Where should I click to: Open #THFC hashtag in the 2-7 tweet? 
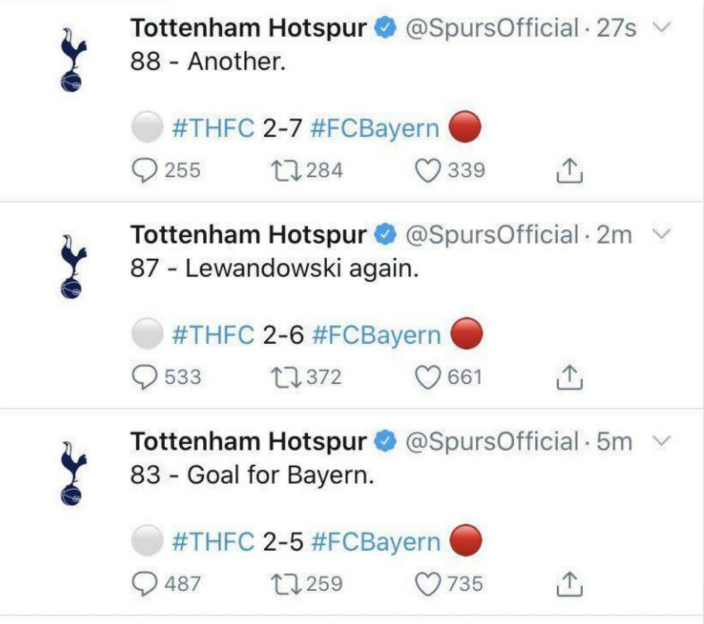(x=213, y=128)
